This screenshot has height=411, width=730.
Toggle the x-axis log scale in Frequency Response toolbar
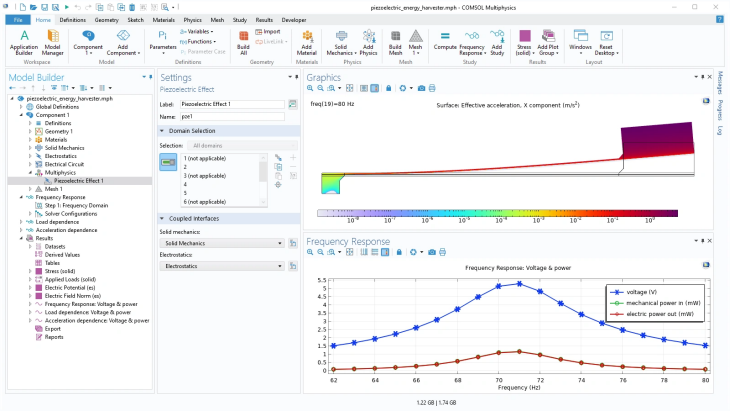click(x=364, y=252)
